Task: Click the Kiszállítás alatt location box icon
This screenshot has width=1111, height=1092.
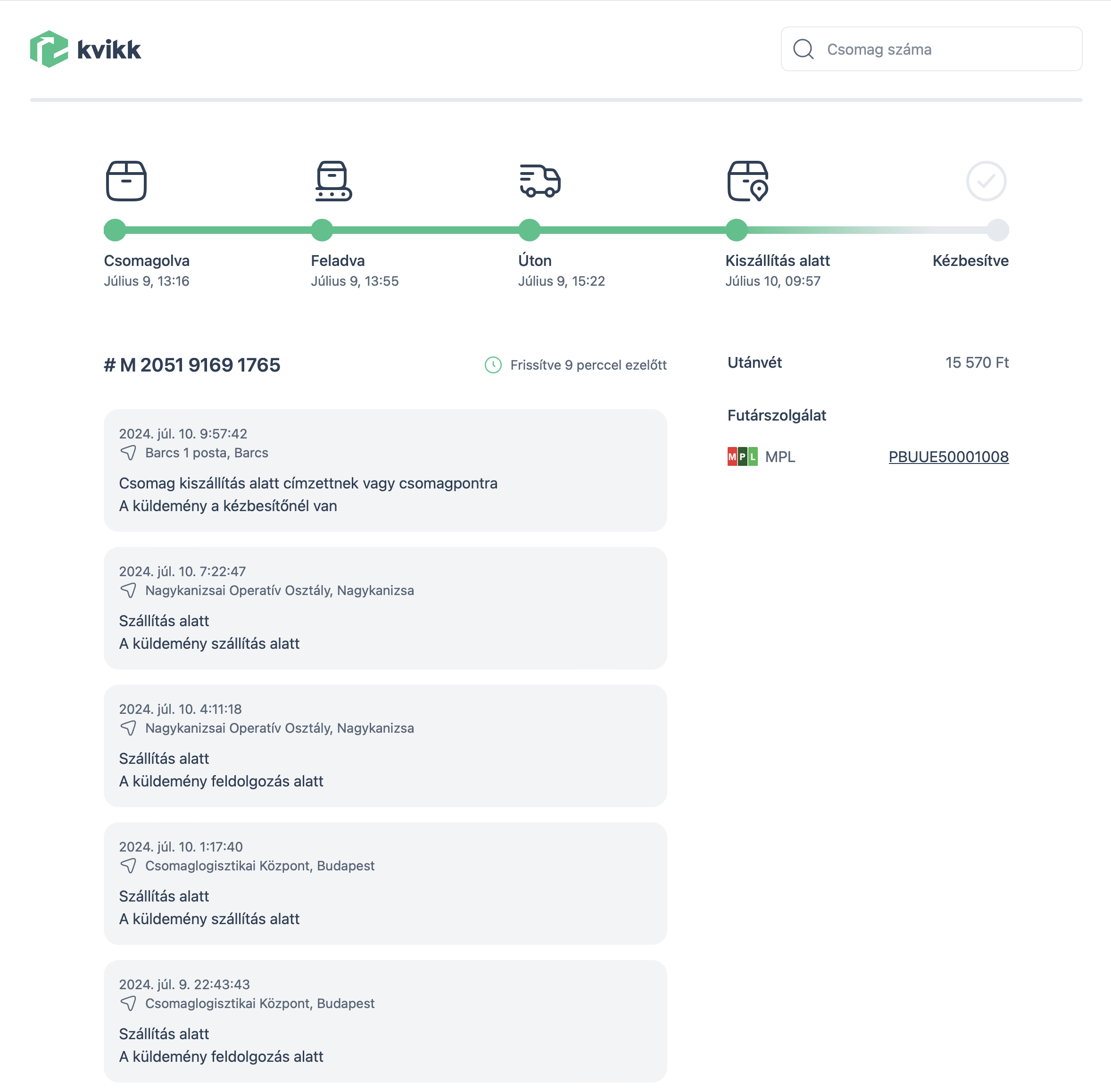Action: pos(747,181)
